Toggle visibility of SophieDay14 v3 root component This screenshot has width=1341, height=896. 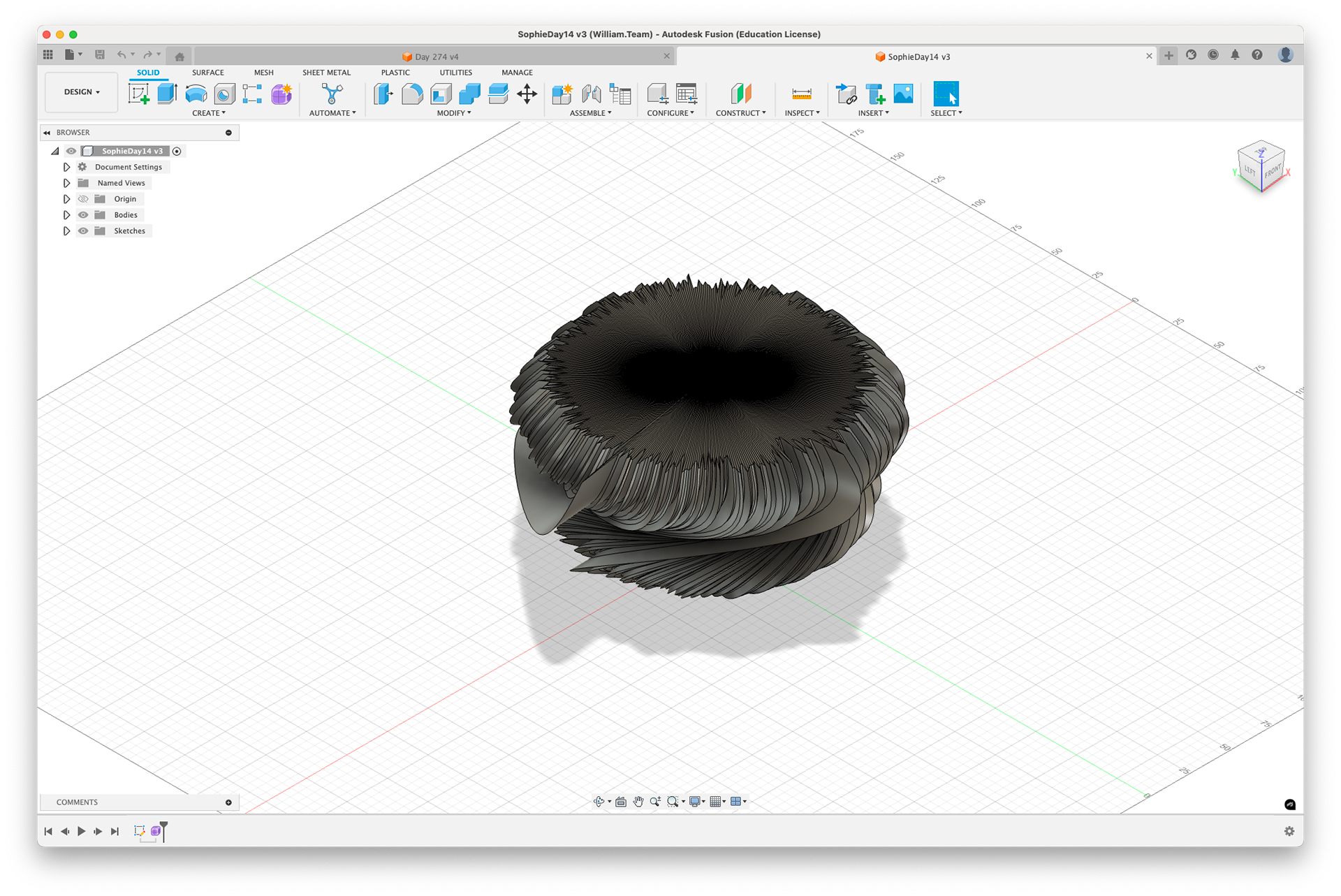coord(71,151)
